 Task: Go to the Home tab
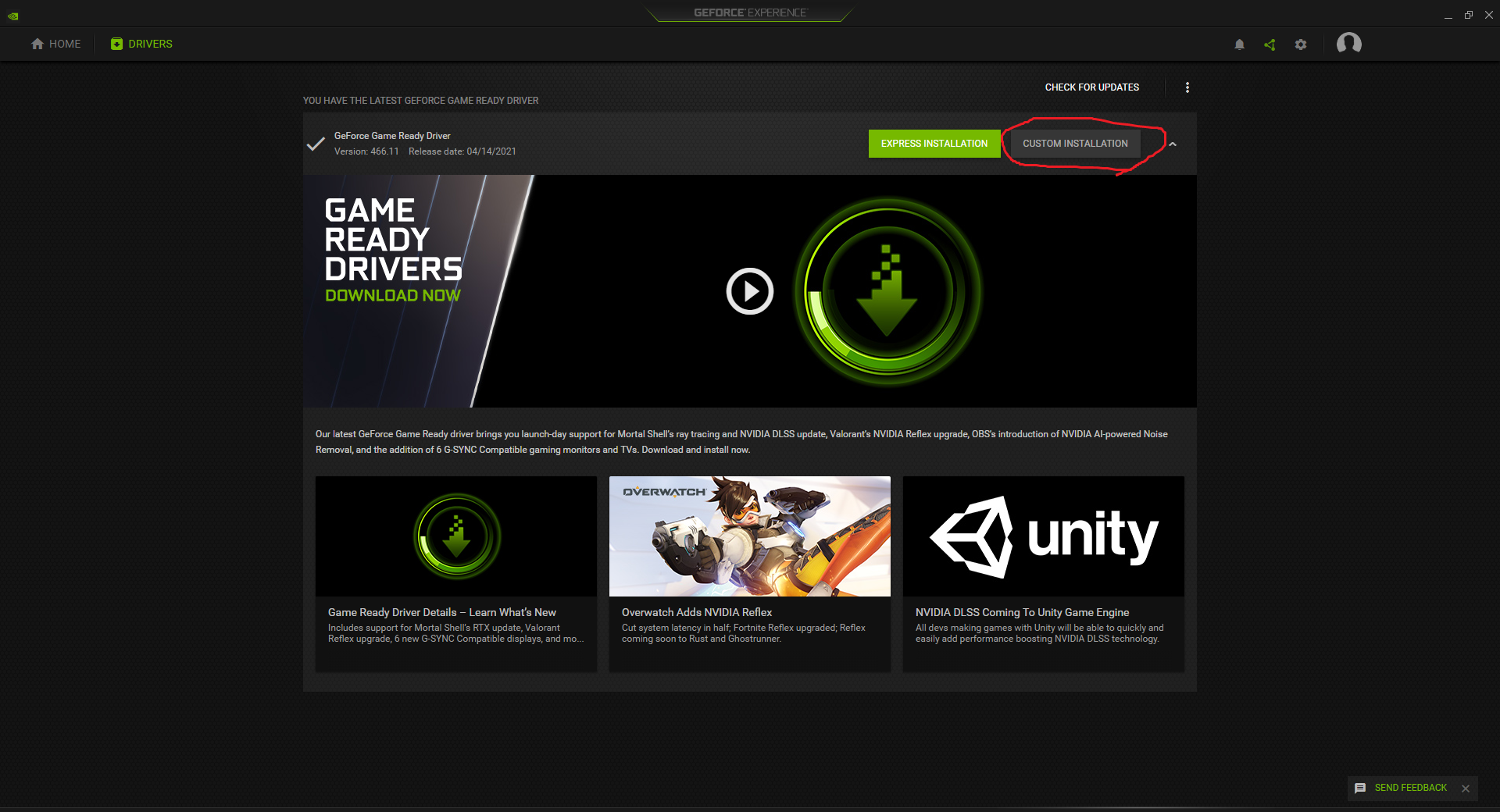56,44
